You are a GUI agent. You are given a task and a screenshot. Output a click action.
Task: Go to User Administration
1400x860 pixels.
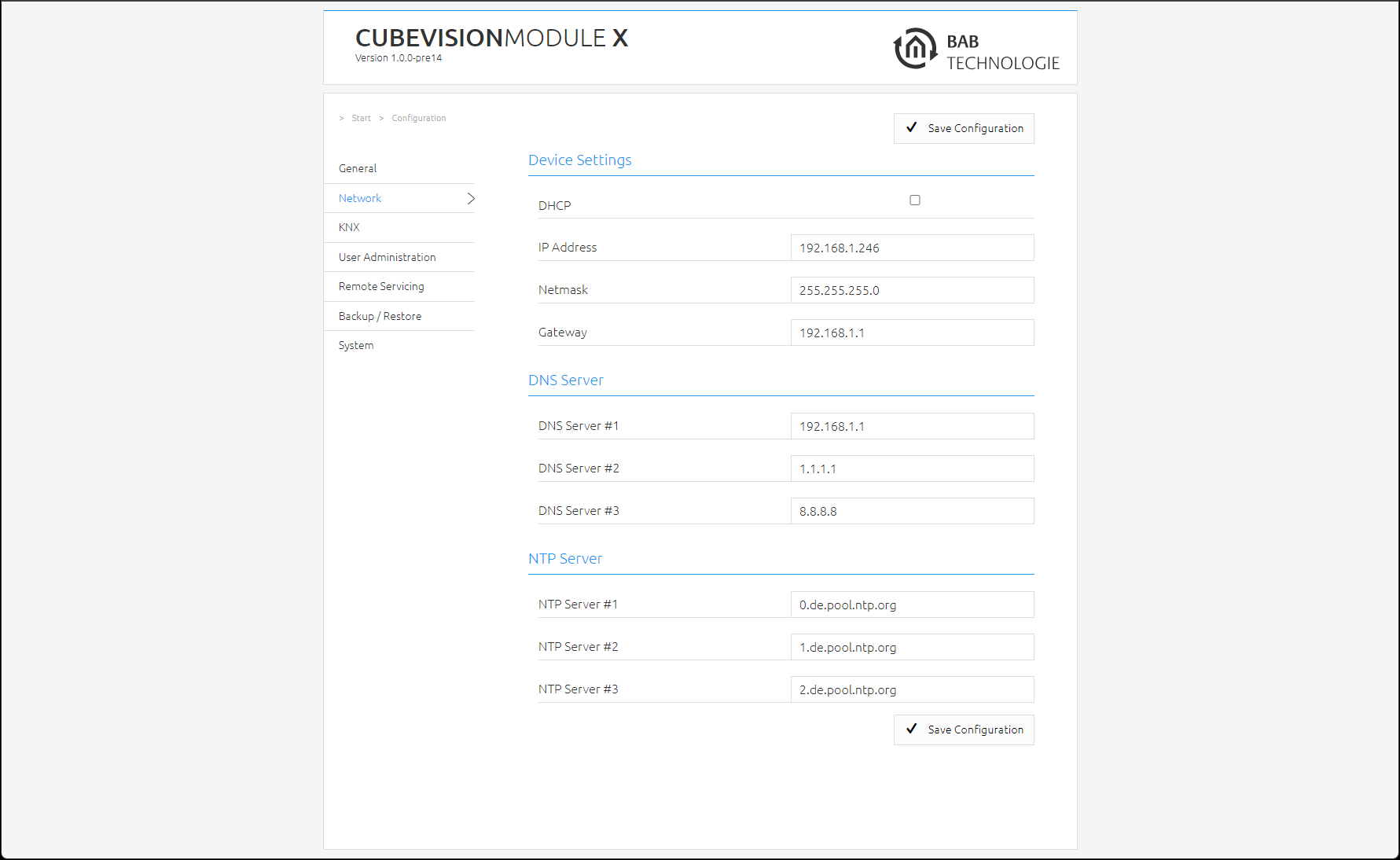(388, 257)
